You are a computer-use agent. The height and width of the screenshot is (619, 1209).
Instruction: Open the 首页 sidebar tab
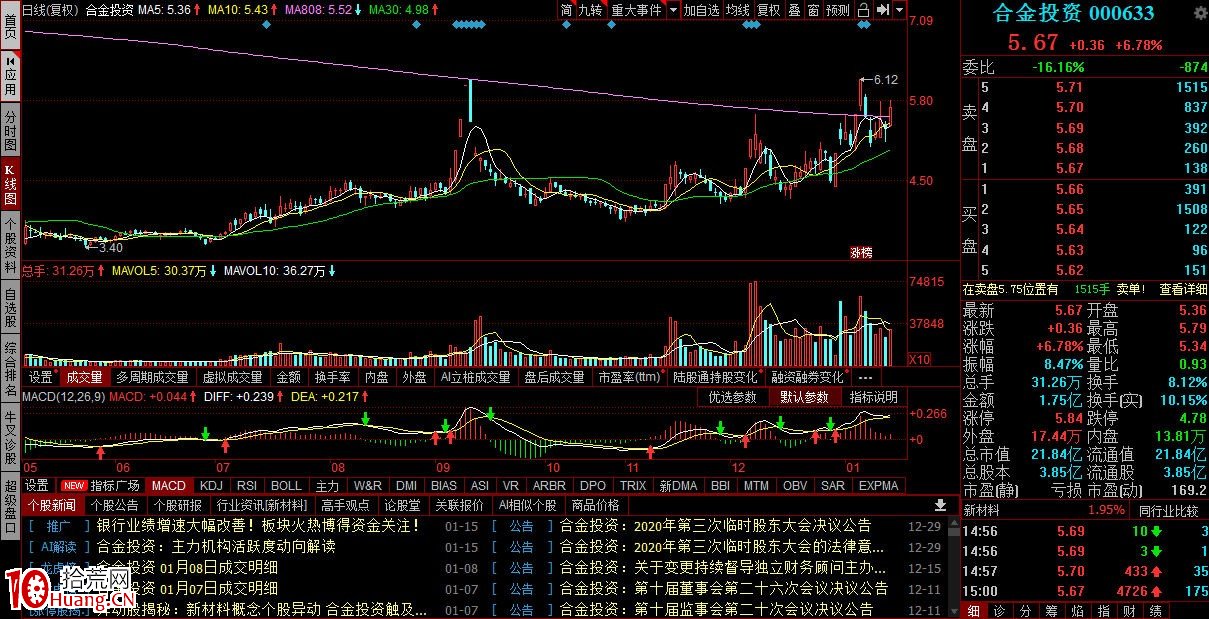click(x=10, y=24)
